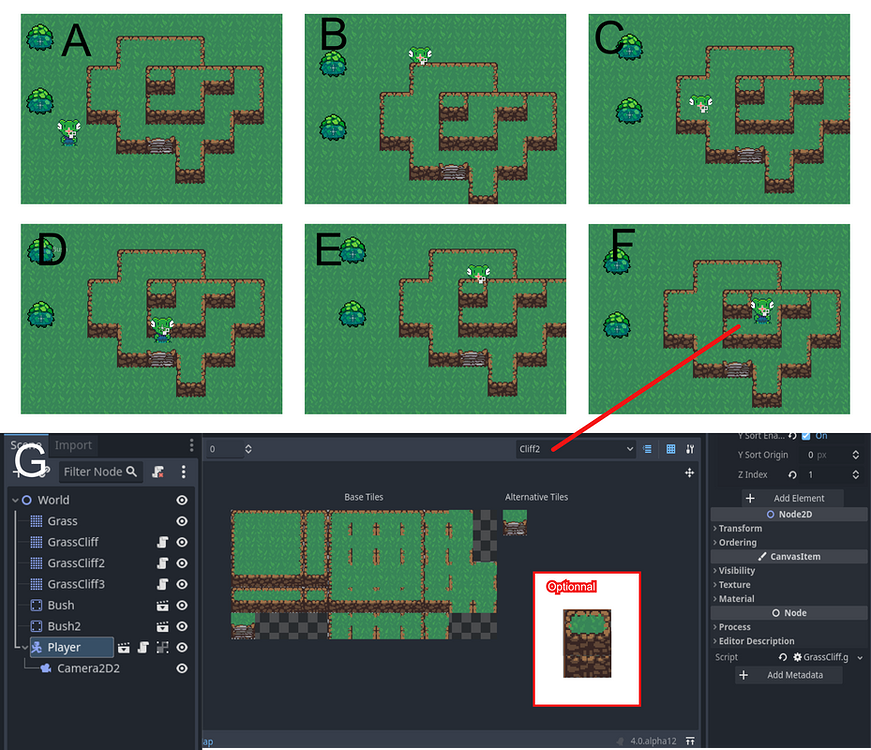Screen dimensions: 871x750
Task: Click the Add Element button
Action: click(793, 498)
